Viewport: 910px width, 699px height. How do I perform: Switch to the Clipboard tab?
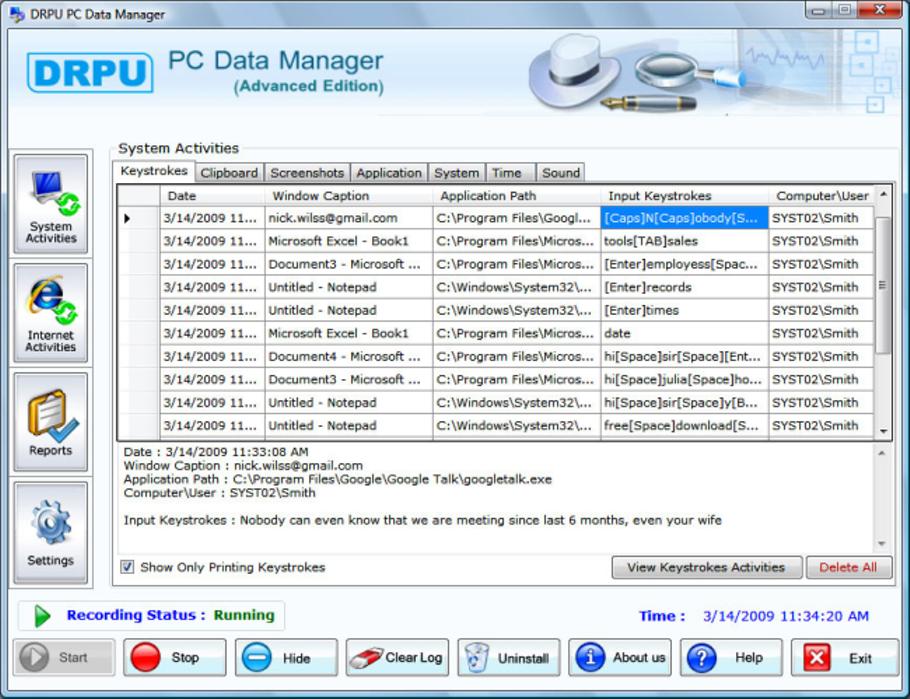point(229,173)
